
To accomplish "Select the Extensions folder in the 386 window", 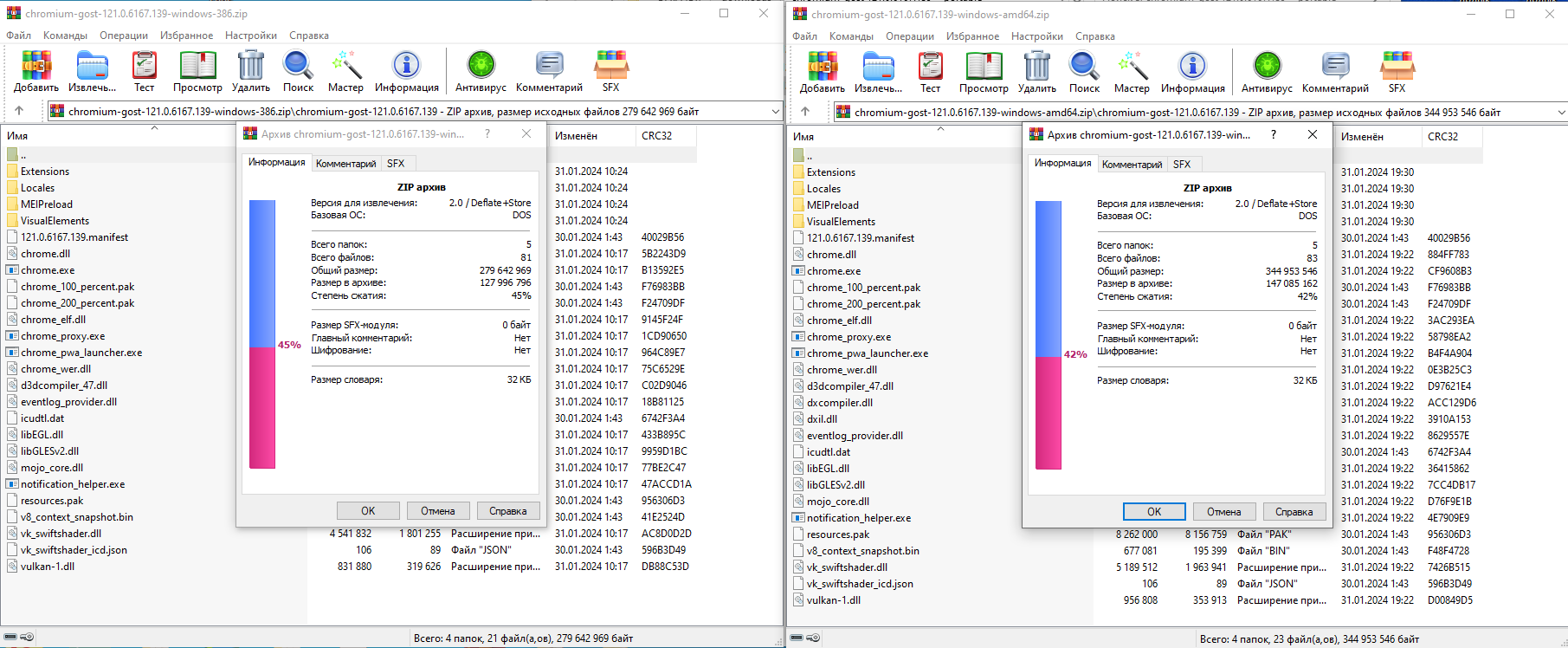I will (45, 172).
